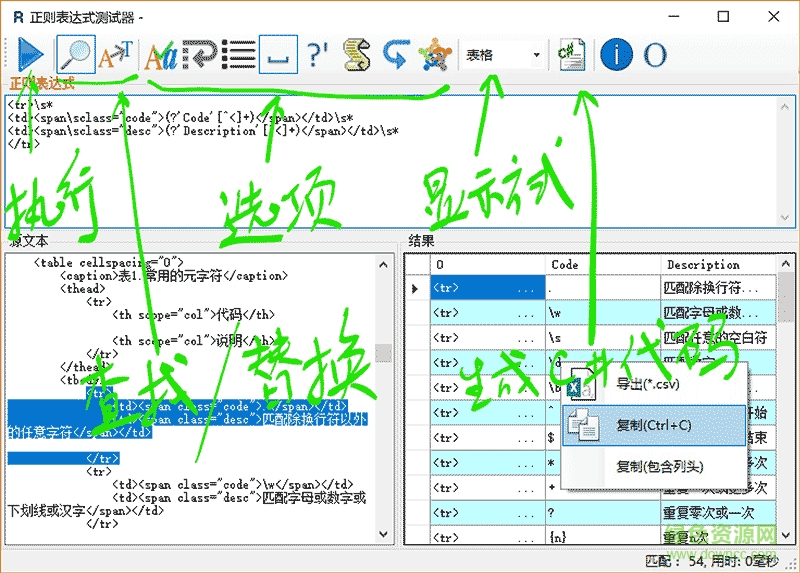
Task: Select the cell with code \w
Action: (x=604, y=312)
